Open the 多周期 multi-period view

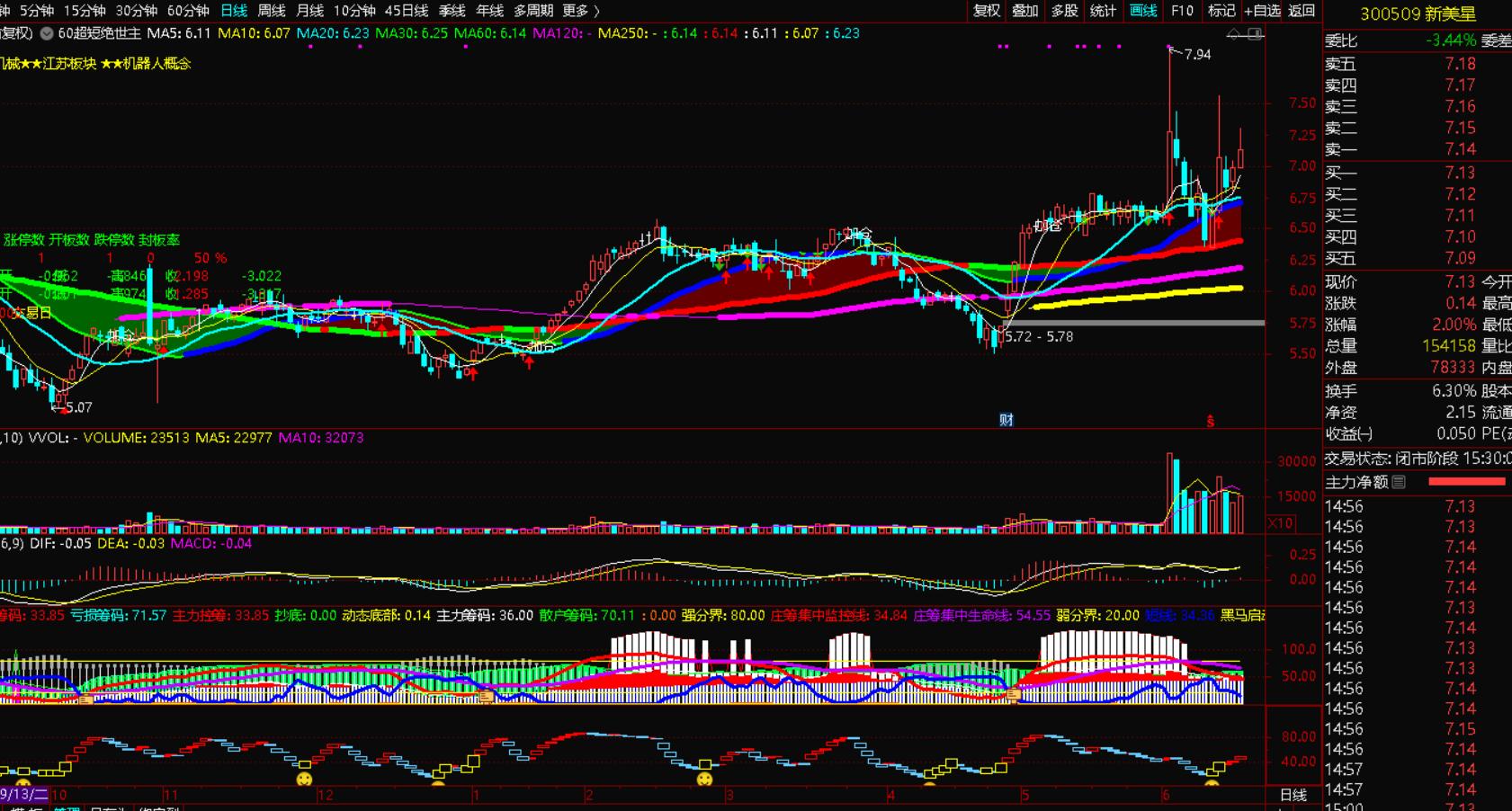pos(533,11)
